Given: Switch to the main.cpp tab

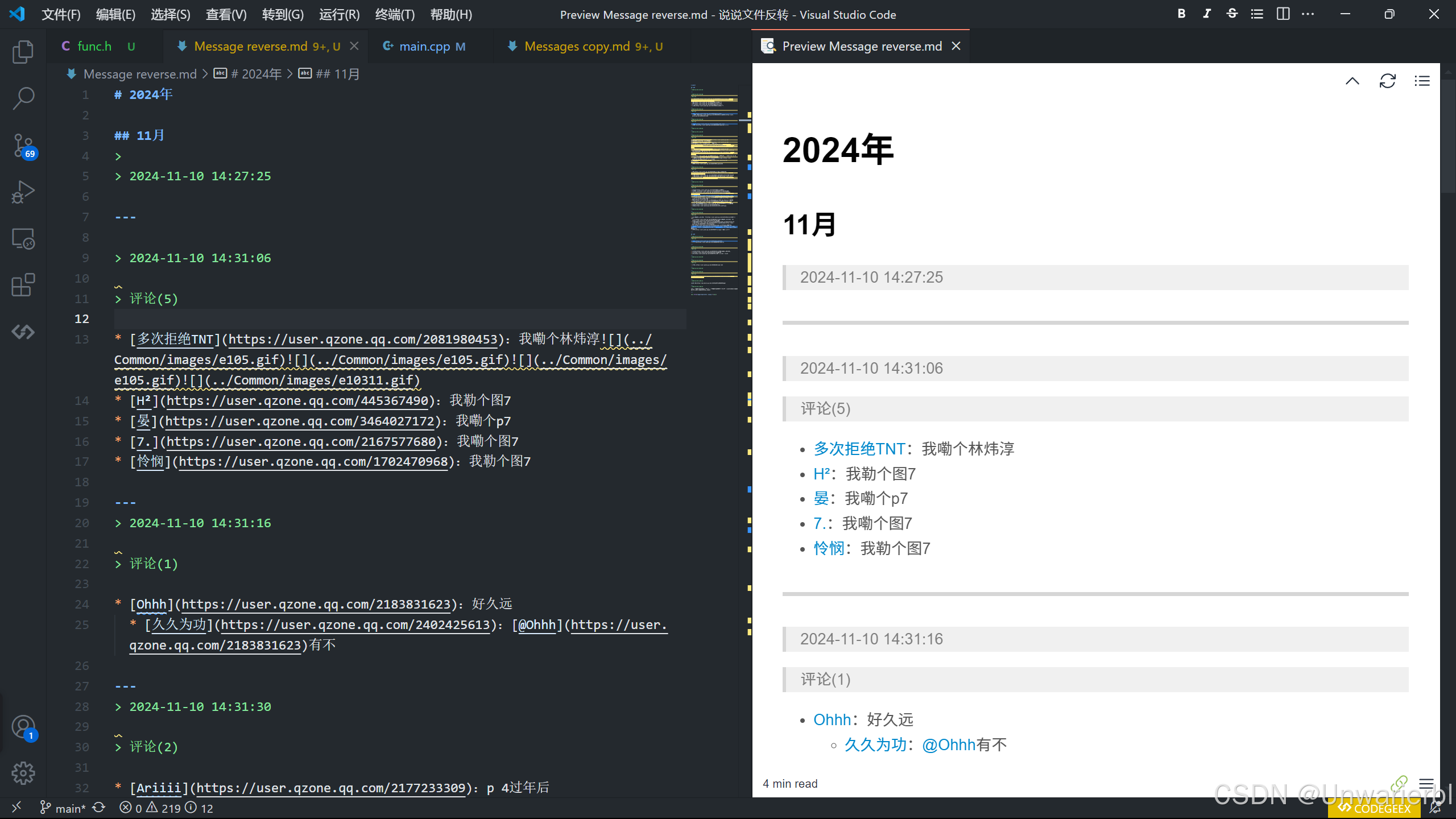Looking at the screenshot, I should pos(424,46).
